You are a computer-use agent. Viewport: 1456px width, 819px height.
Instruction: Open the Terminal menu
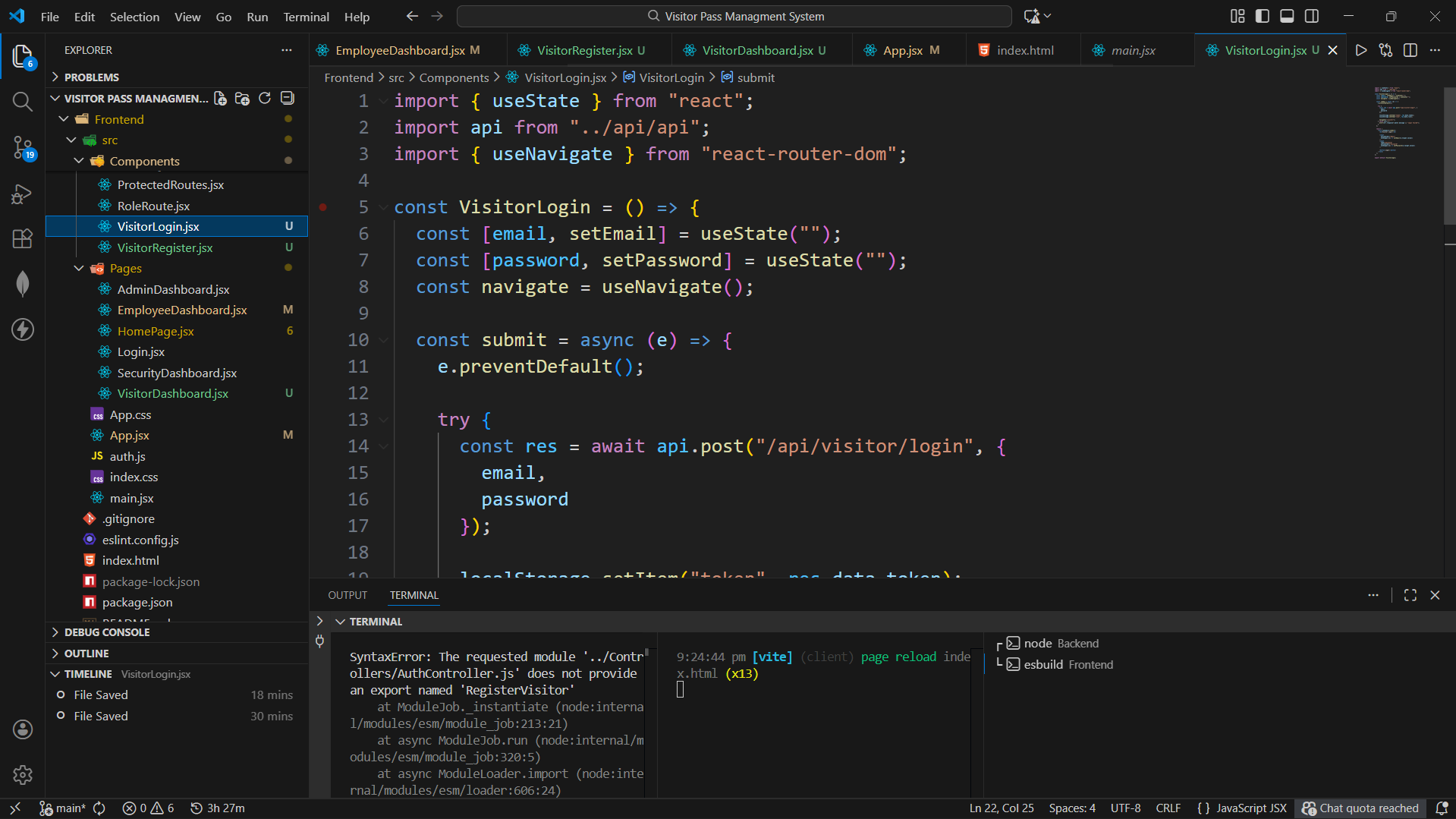click(x=306, y=17)
